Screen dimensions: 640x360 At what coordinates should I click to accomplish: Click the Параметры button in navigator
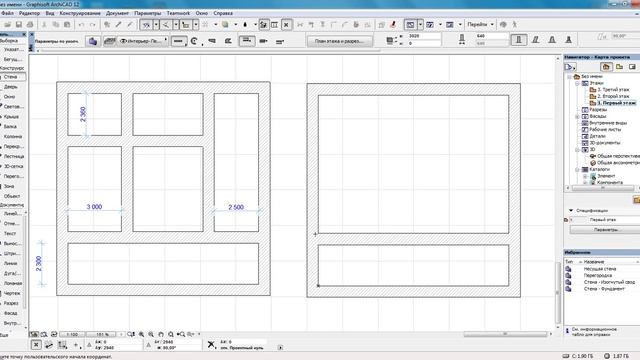[x=605, y=230]
